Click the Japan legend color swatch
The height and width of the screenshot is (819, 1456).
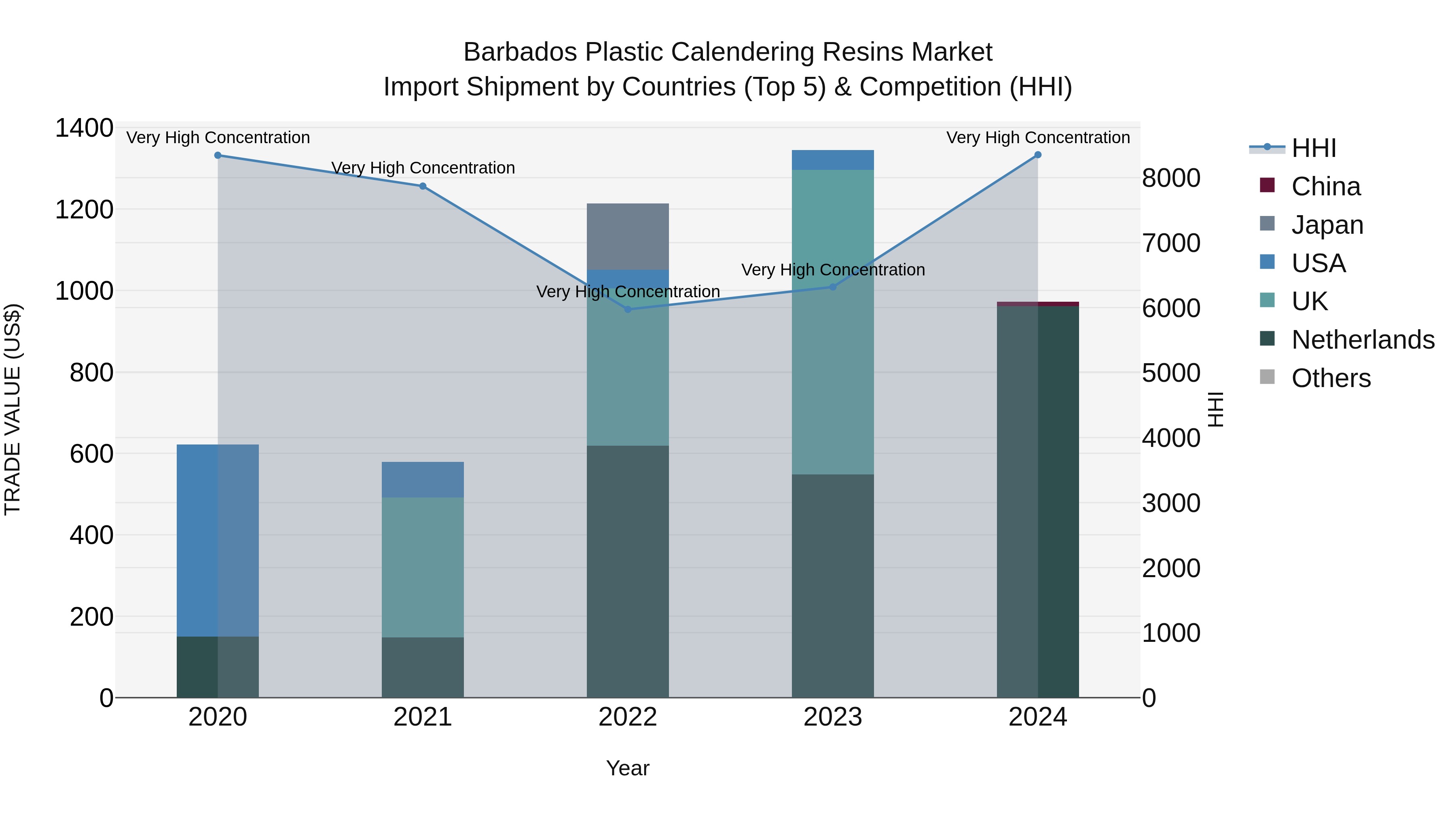(x=1267, y=224)
